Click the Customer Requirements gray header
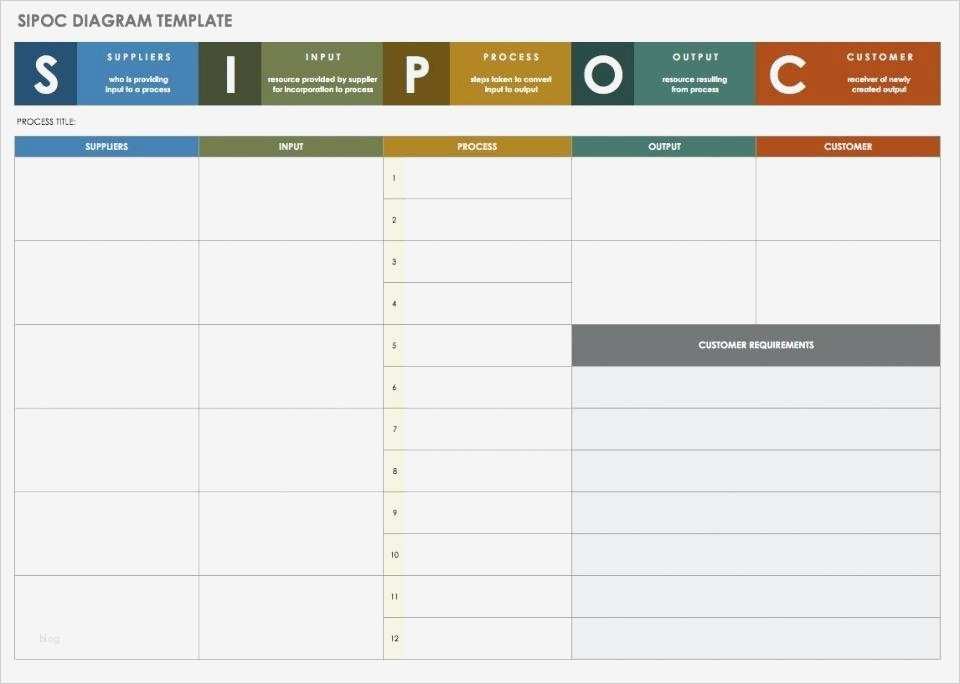This screenshot has width=960, height=684. [756, 345]
